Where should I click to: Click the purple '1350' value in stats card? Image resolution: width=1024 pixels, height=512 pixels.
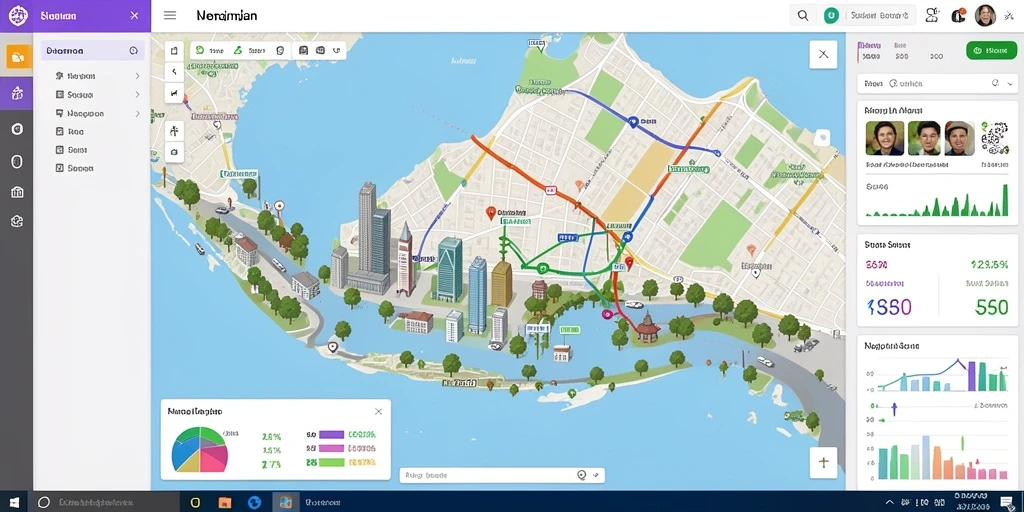click(889, 307)
